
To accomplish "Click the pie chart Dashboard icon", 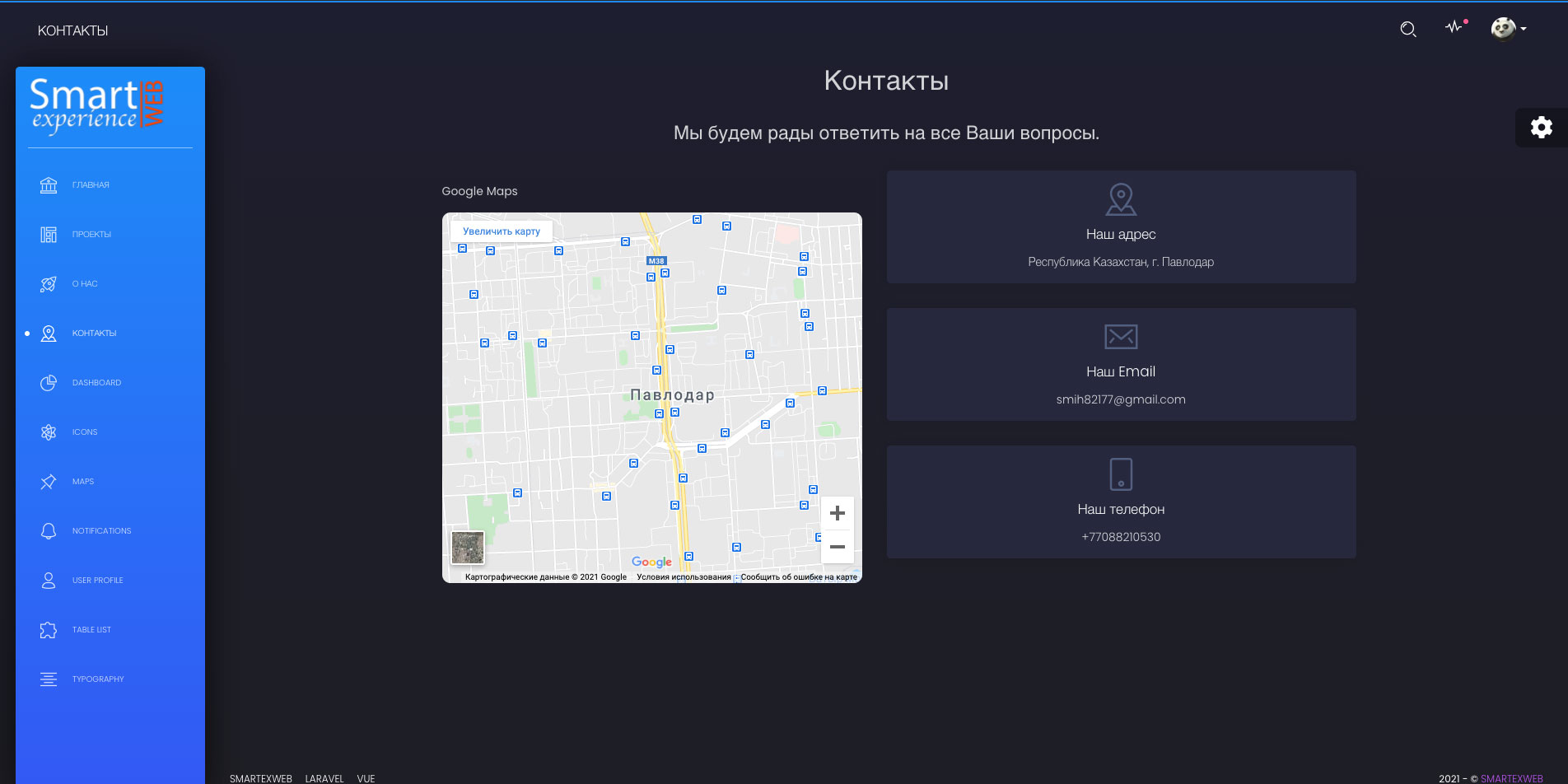I will 49,383.
